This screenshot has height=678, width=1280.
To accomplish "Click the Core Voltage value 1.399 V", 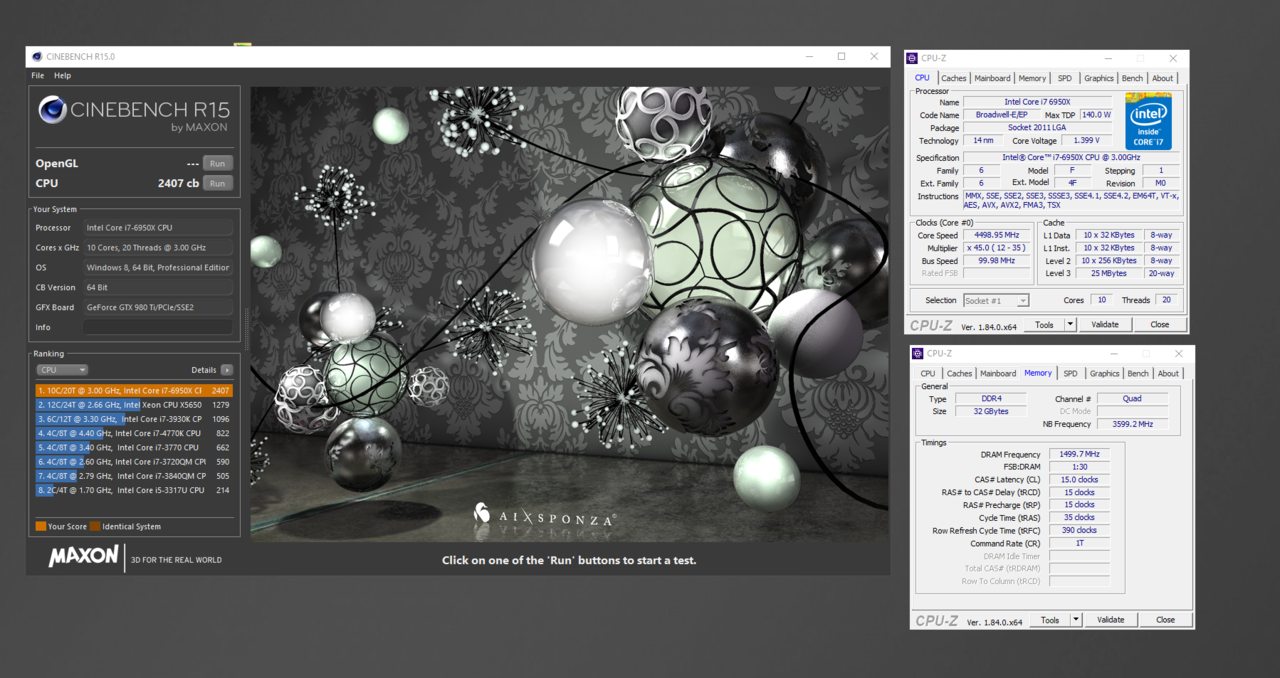I will pos(1086,141).
